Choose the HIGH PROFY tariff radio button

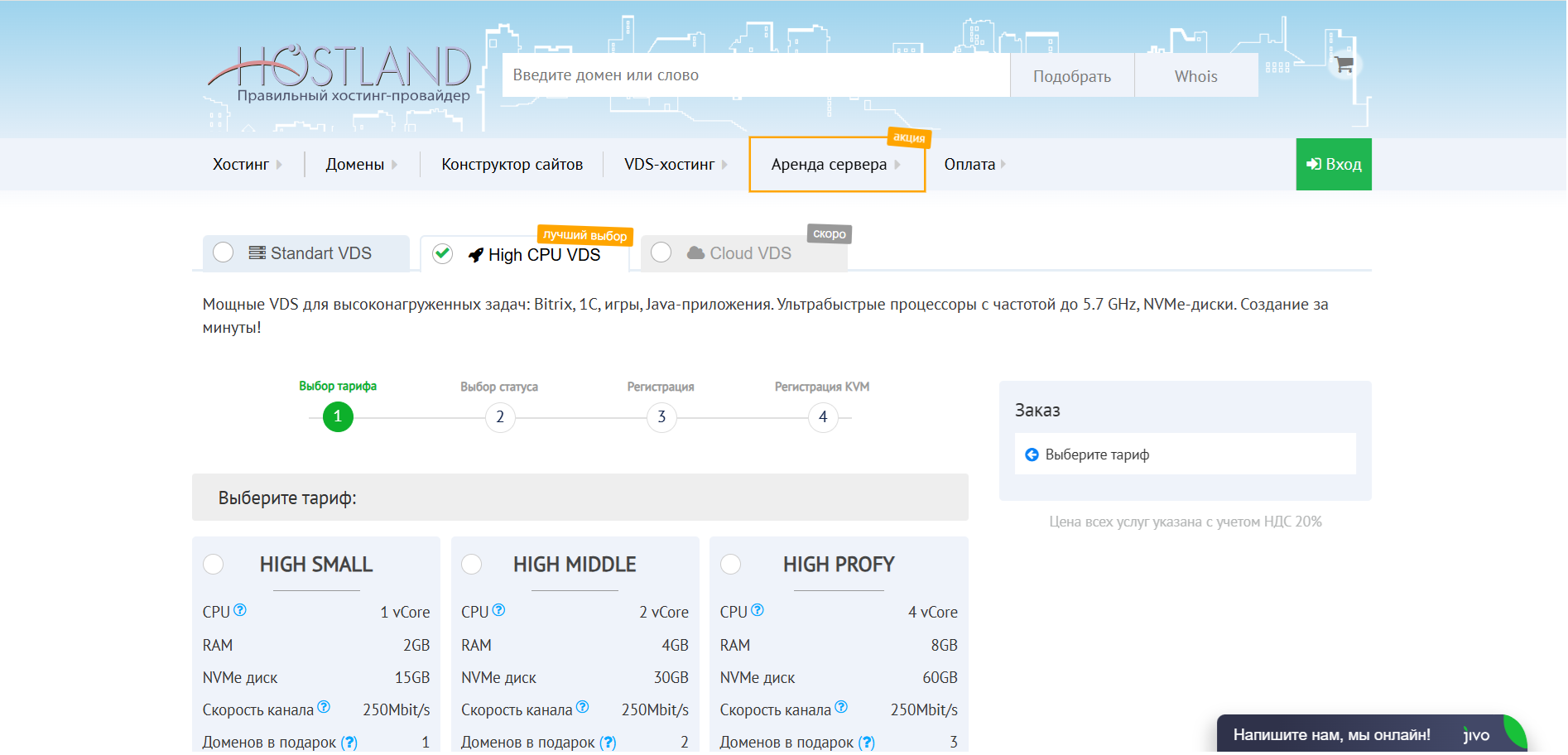731,565
